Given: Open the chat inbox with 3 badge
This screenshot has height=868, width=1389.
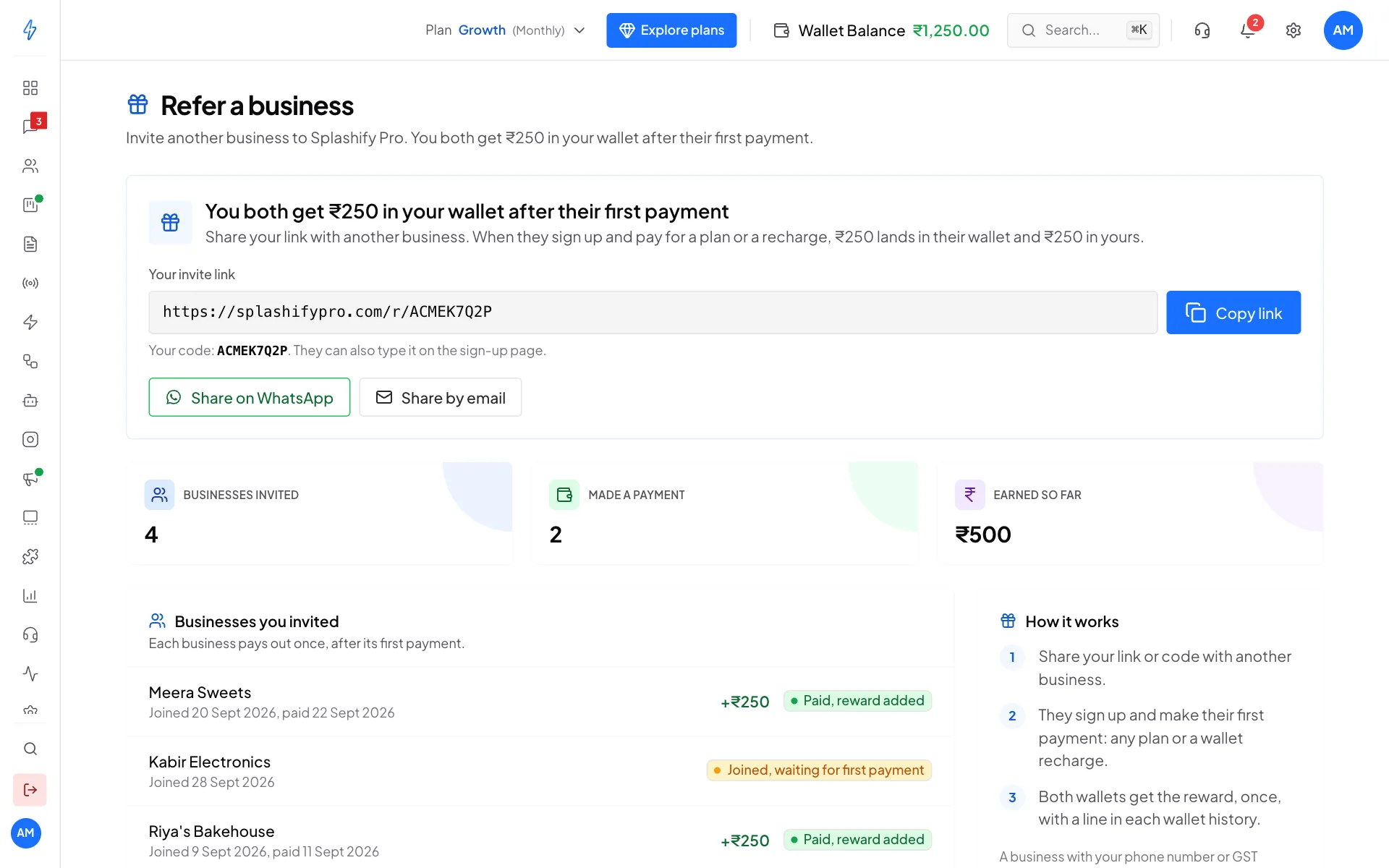Looking at the screenshot, I should pyautogui.click(x=30, y=127).
